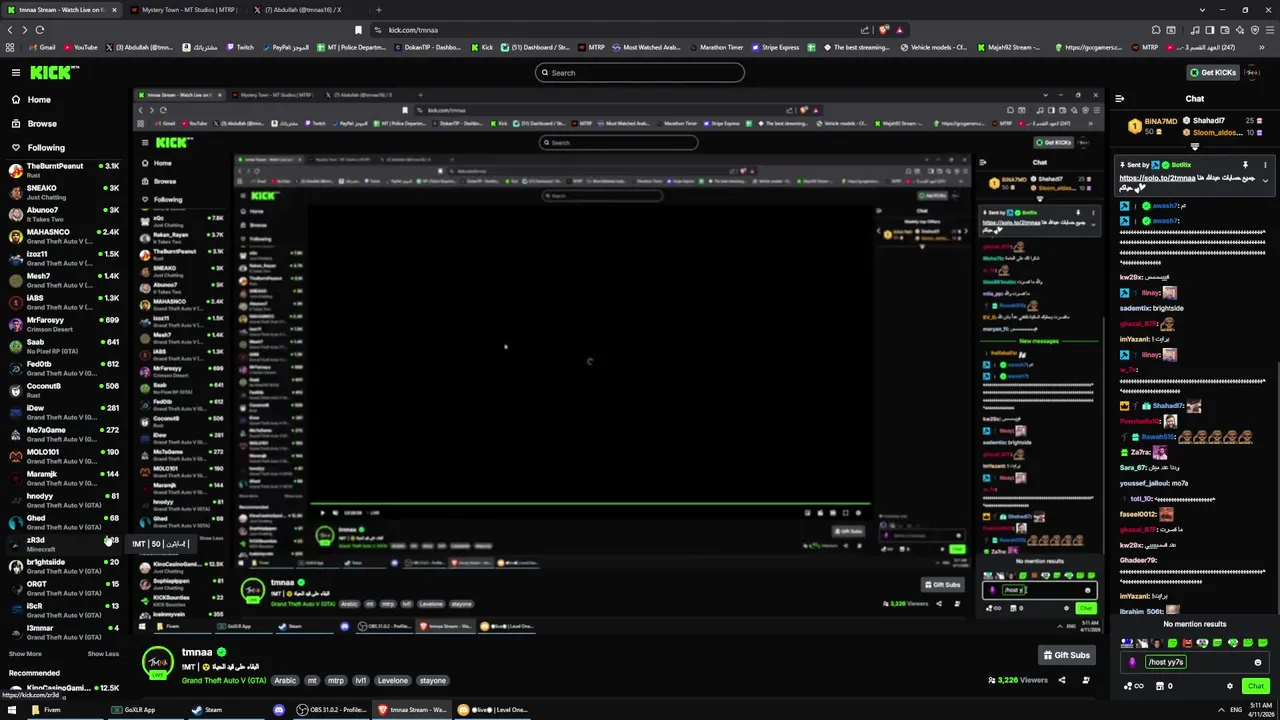Click the channel points infinity icon

[x=1133, y=686]
